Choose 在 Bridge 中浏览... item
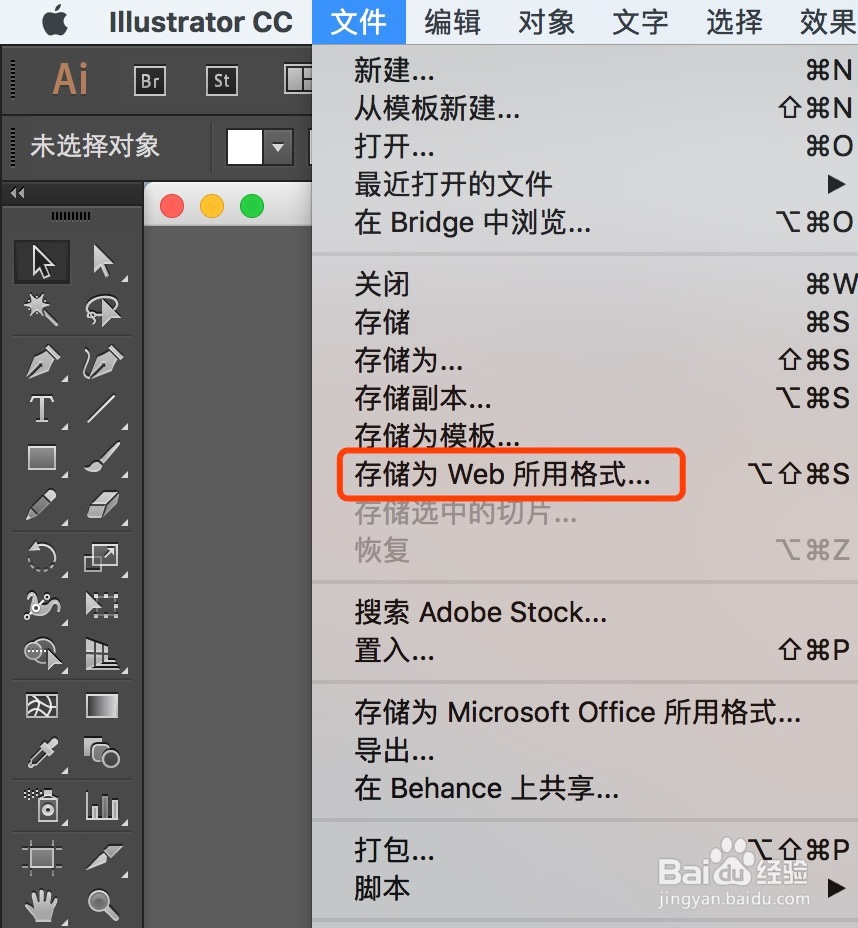The width and height of the screenshot is (858, 928). (585, 223)
